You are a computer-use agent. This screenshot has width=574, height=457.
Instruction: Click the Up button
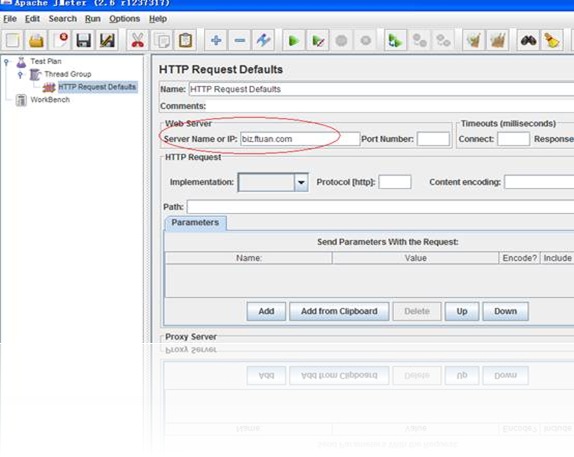pos(462,311)
